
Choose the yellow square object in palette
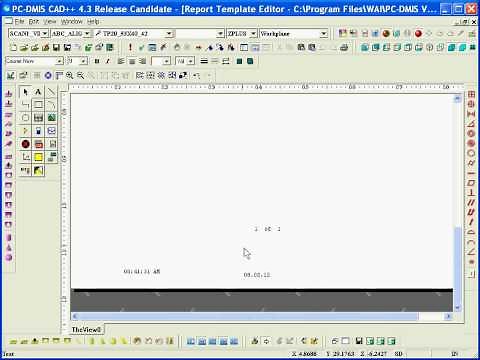coord(38,157)
